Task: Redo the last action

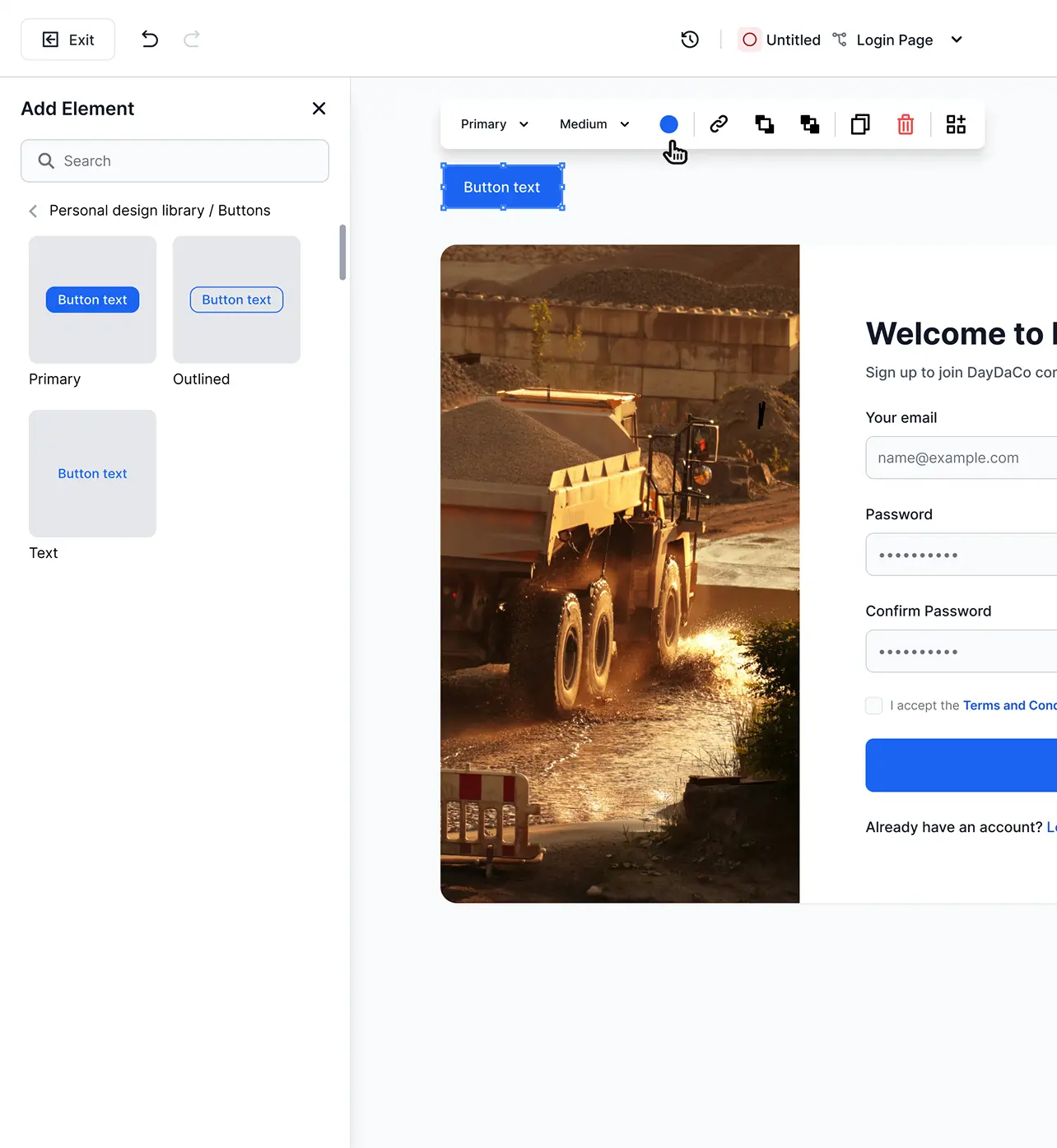Action: pos(191,39)
